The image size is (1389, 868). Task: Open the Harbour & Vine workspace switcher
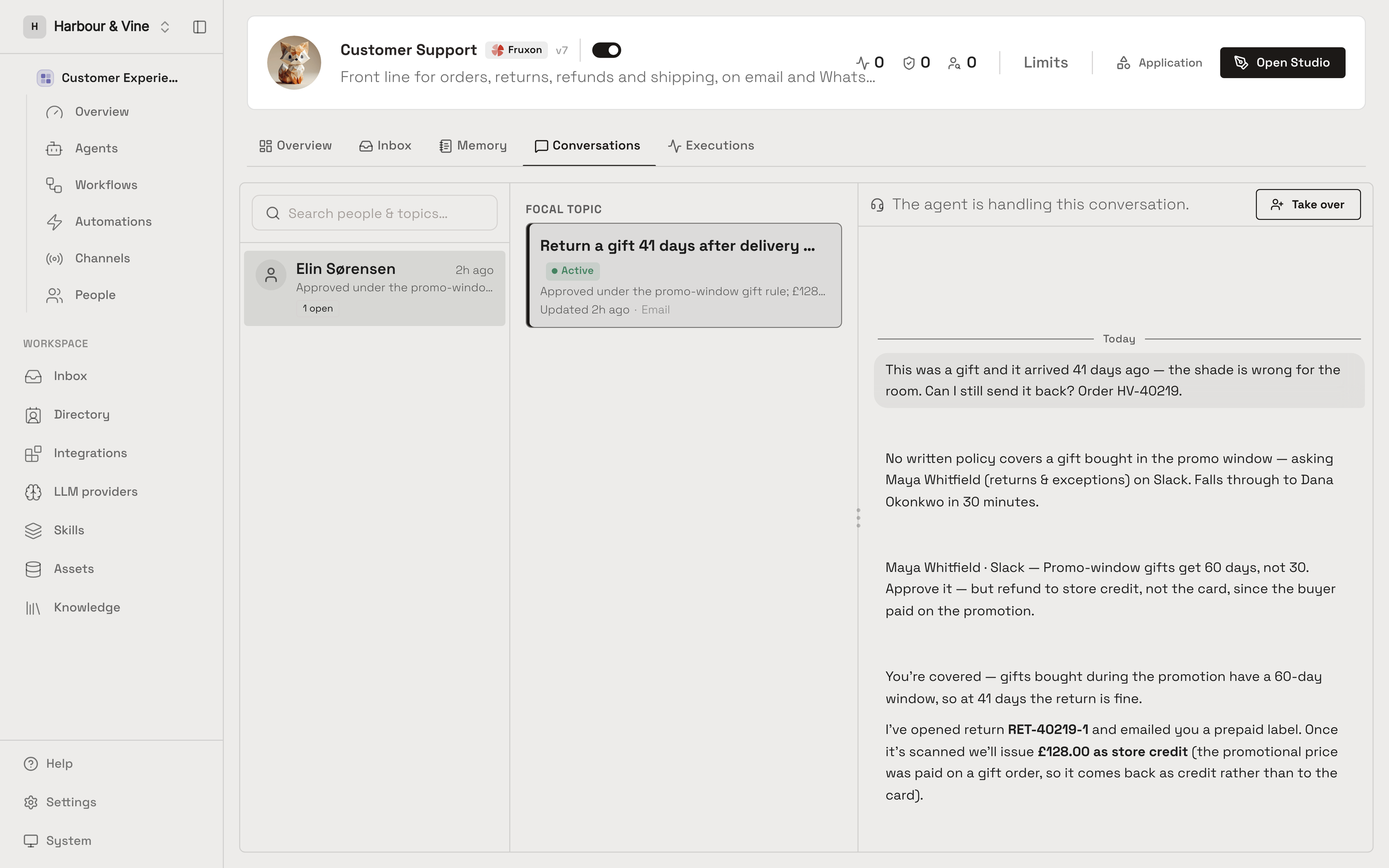[x=98, y=26]
